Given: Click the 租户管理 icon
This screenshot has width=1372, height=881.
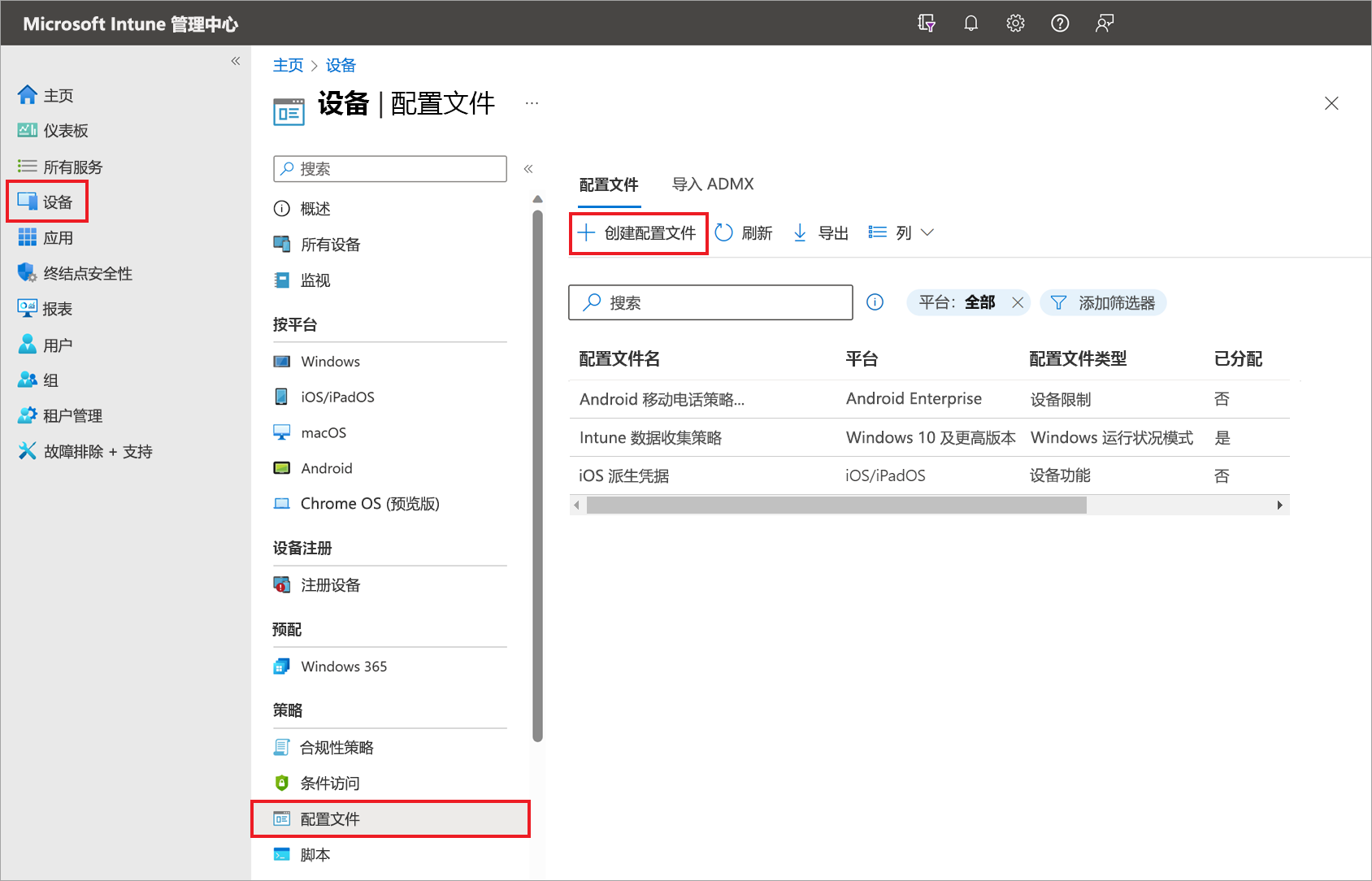Looking at the screenshot, I should 28,415.
